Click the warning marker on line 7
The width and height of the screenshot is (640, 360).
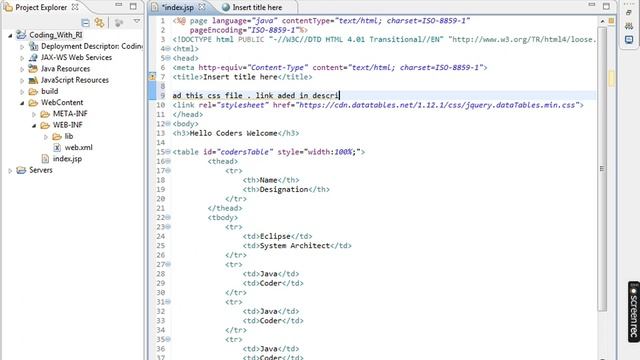tap(152, 76)
